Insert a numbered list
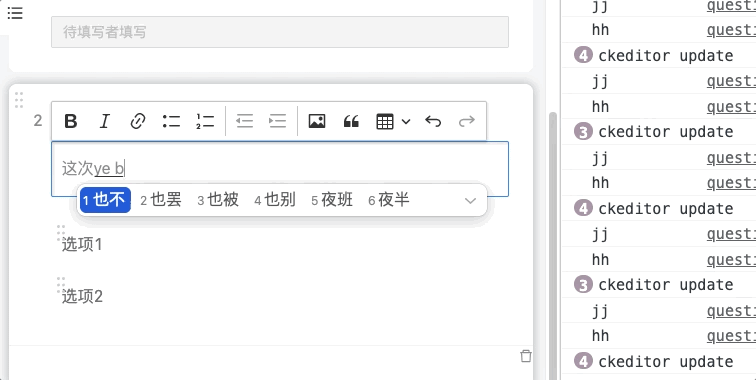 tap(205, 121)
